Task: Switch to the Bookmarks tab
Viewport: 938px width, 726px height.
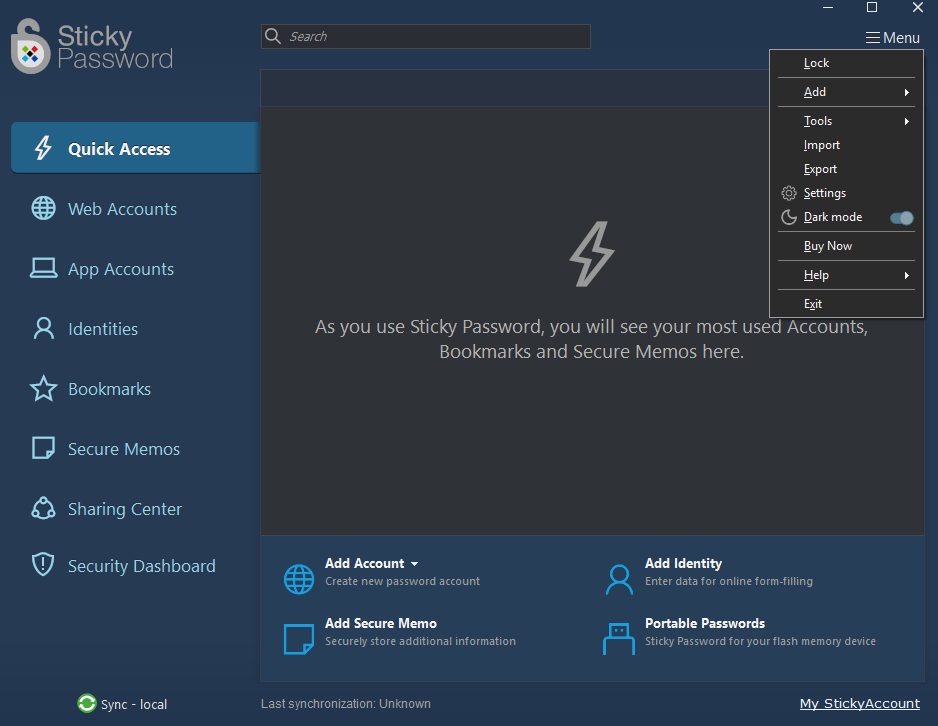Action: click(x=136, y=389)
